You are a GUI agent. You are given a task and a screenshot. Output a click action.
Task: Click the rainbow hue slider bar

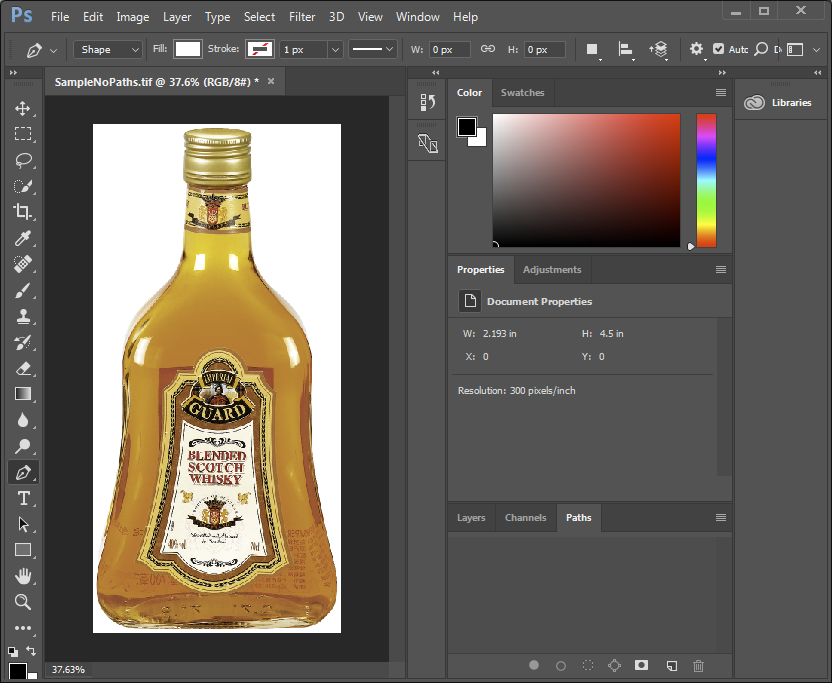(x=706, y=180)
